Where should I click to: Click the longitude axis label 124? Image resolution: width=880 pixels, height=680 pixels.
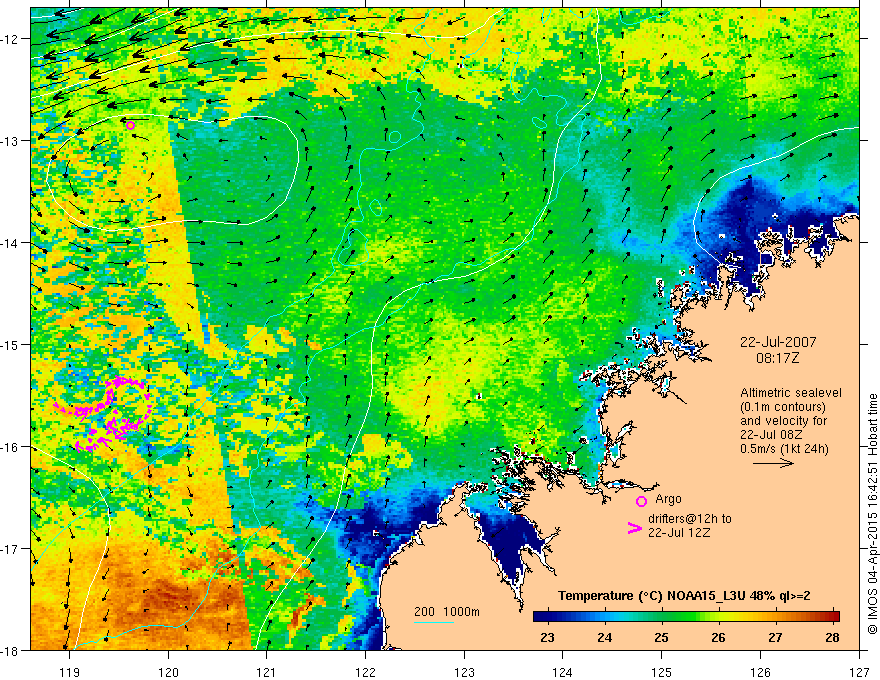[563, 672]
